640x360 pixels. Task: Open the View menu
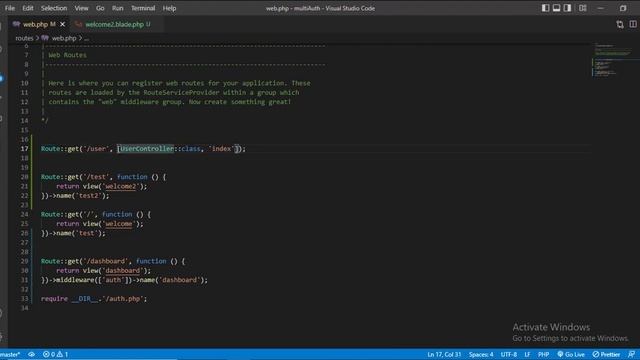point(81,8)
